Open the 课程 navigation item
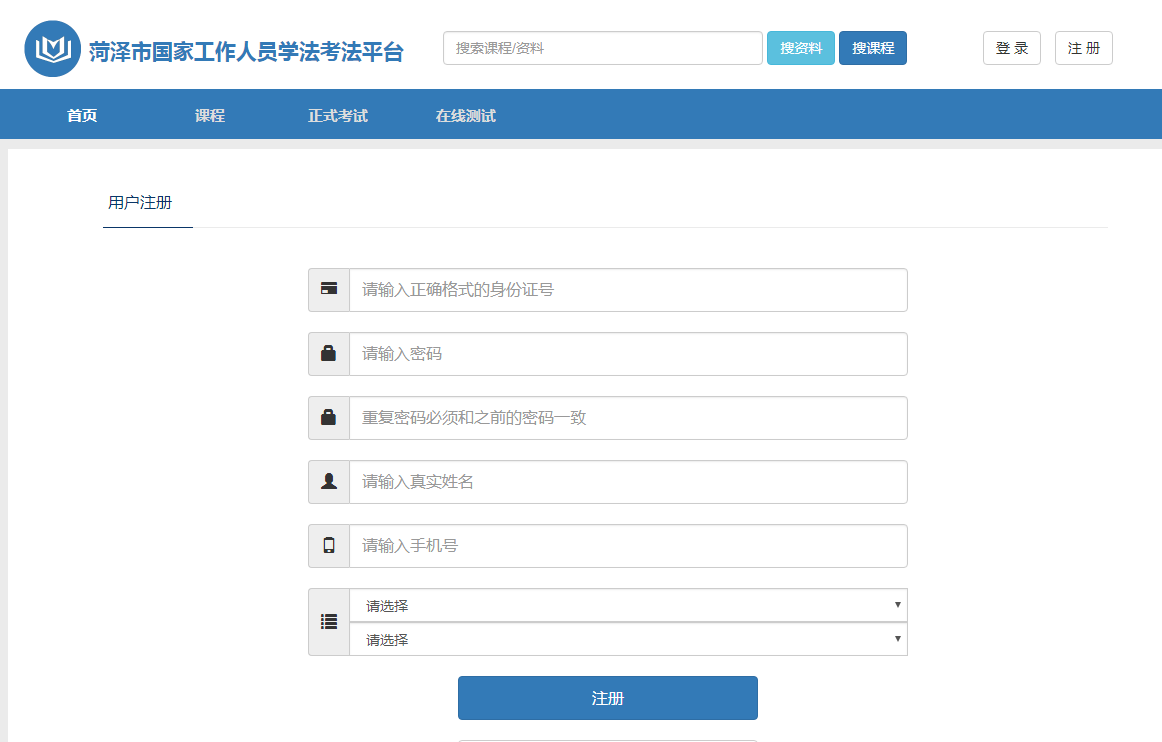 (210, 116)
